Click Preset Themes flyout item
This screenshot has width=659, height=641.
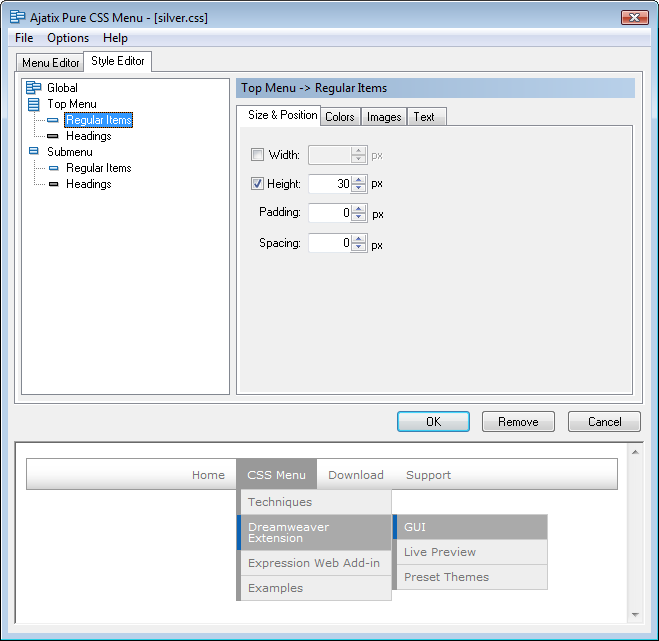pyautogui.click(x=470, y=577)
